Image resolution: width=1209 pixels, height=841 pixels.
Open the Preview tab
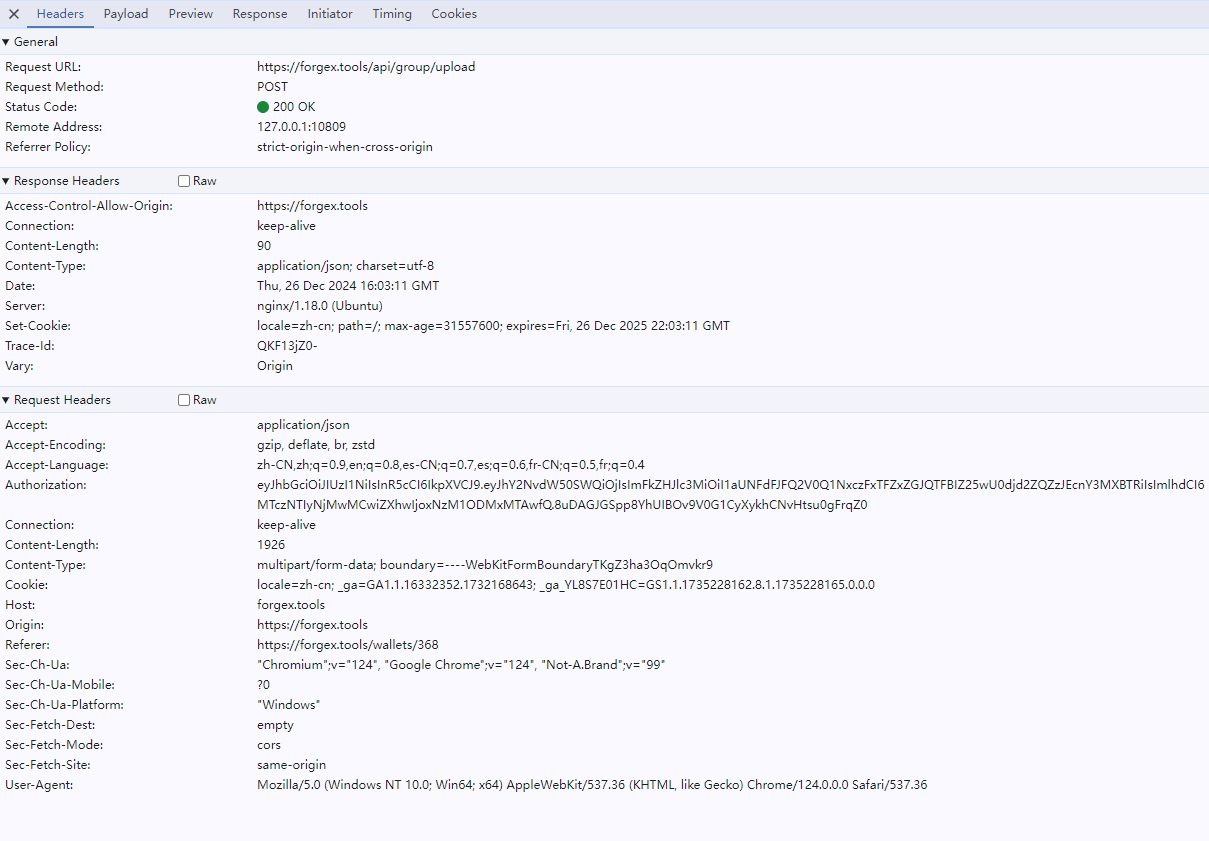click(x=190, y=14)
